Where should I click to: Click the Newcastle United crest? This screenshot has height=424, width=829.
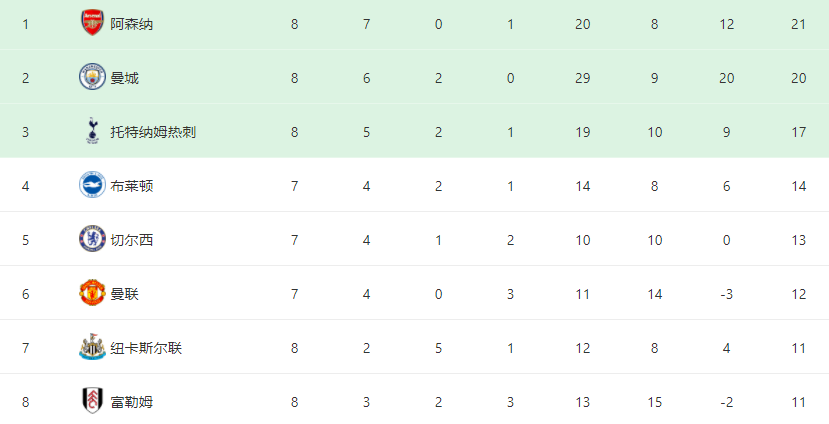(x=92, y=347)
